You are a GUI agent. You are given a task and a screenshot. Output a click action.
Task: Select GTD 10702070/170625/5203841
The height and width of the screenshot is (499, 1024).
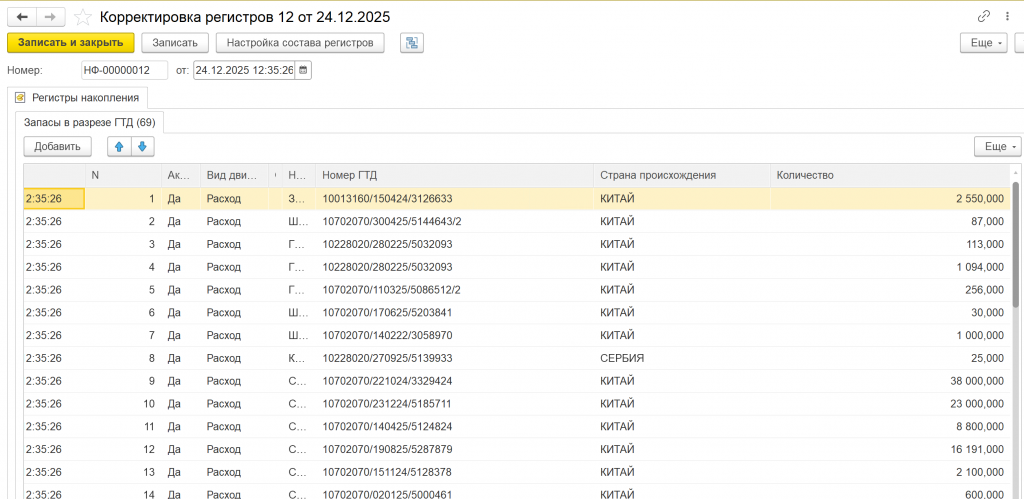[387, 313]
